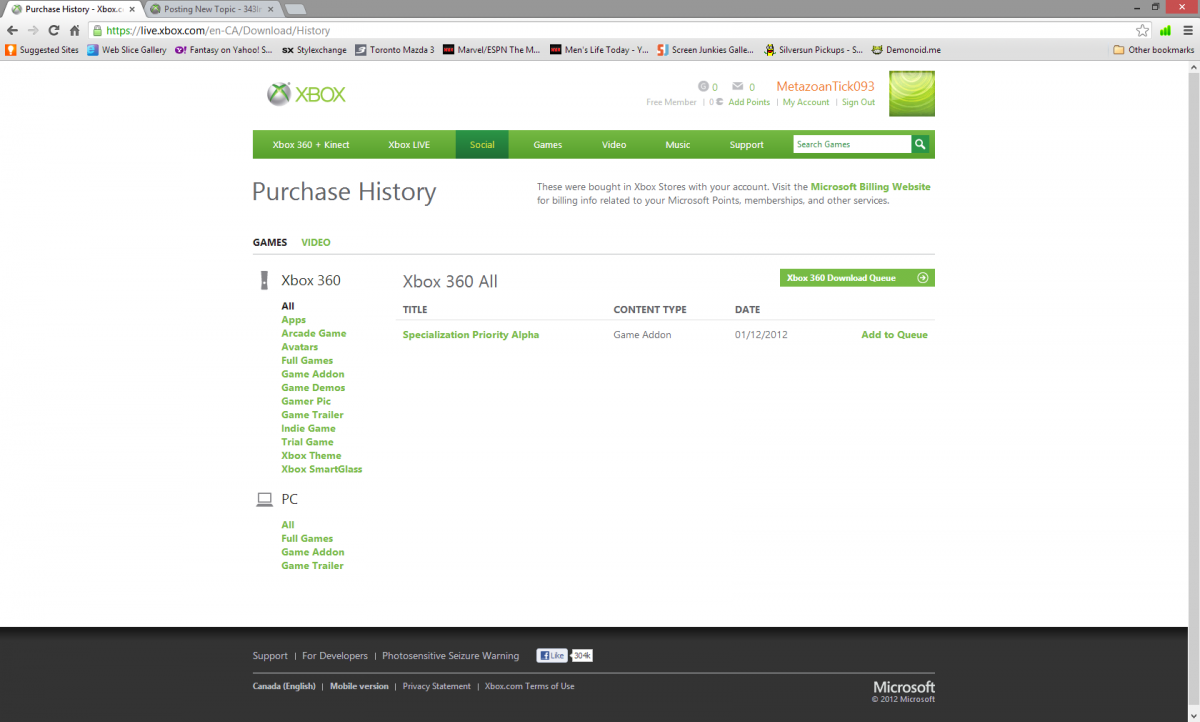Open the My Account link

coord(806,102)
